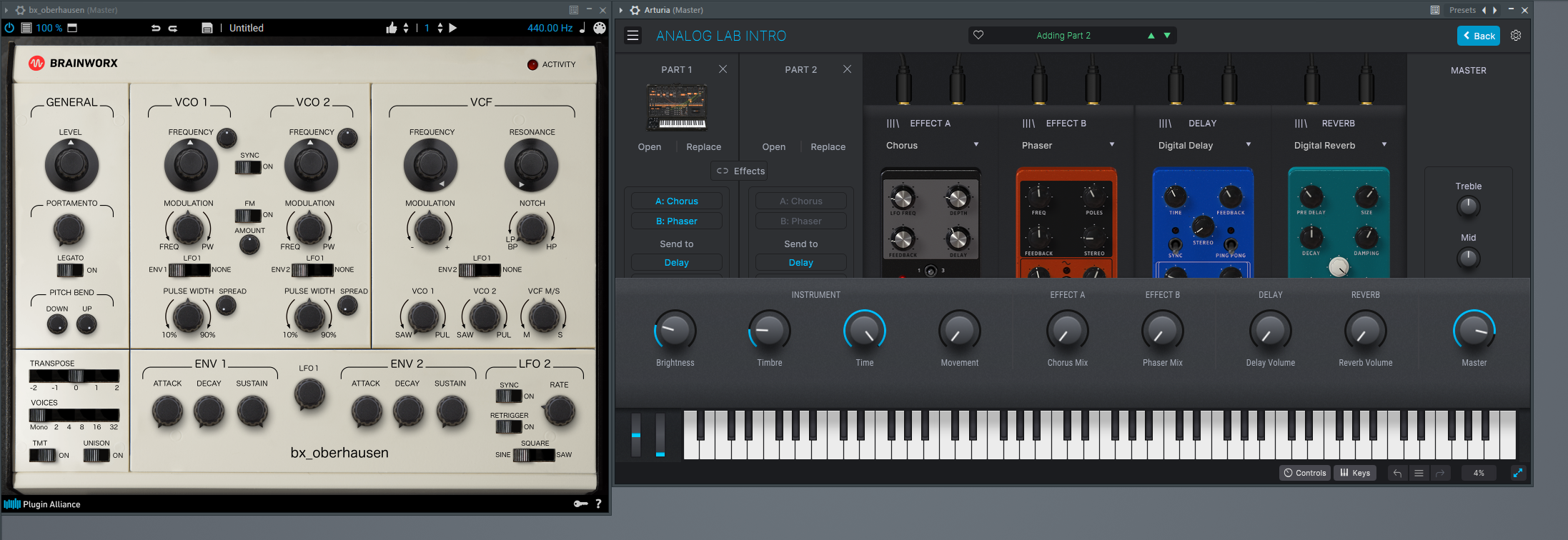Select the PART 2 header
The image size is (1568, 540).
coord(800,69)
